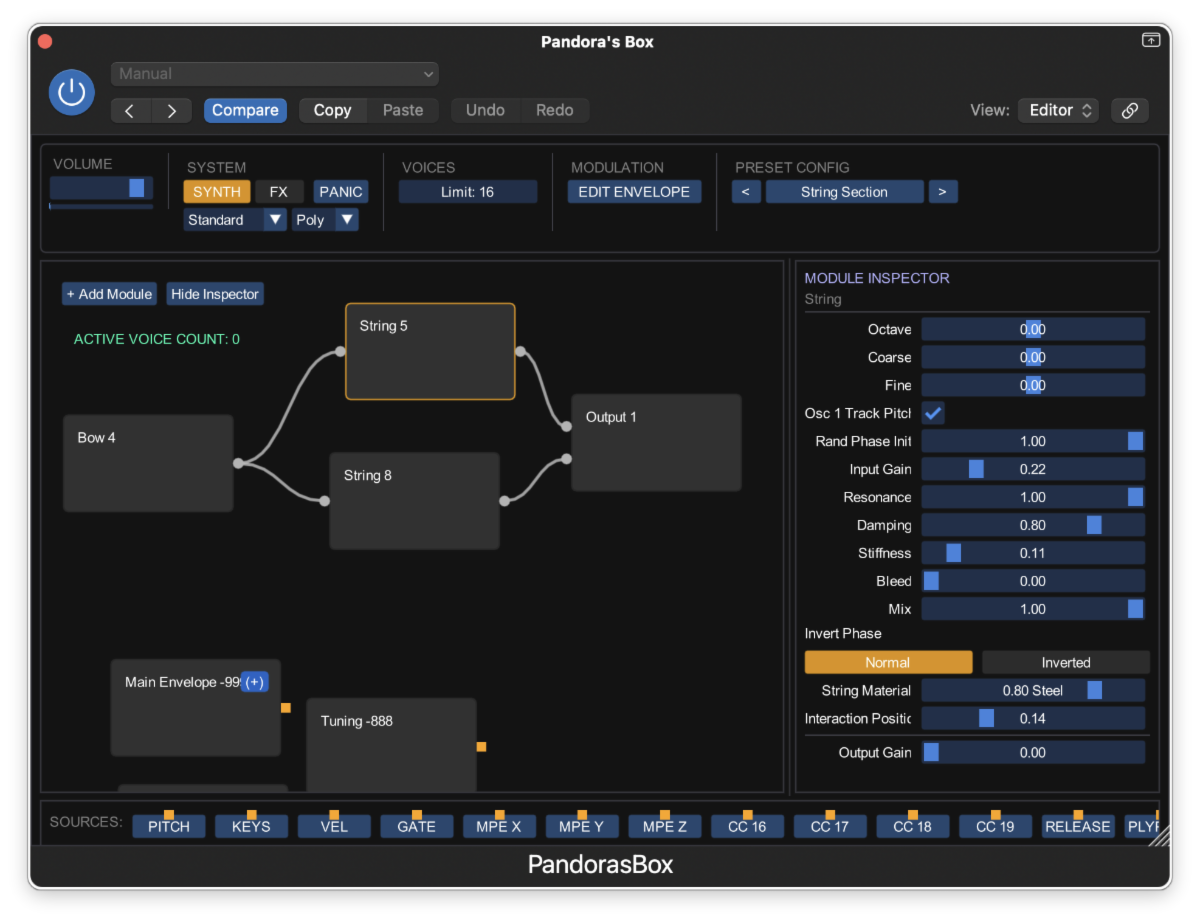Click the orange output port of Tuning module
This screenshot has height=923, width=1200.
481,746
